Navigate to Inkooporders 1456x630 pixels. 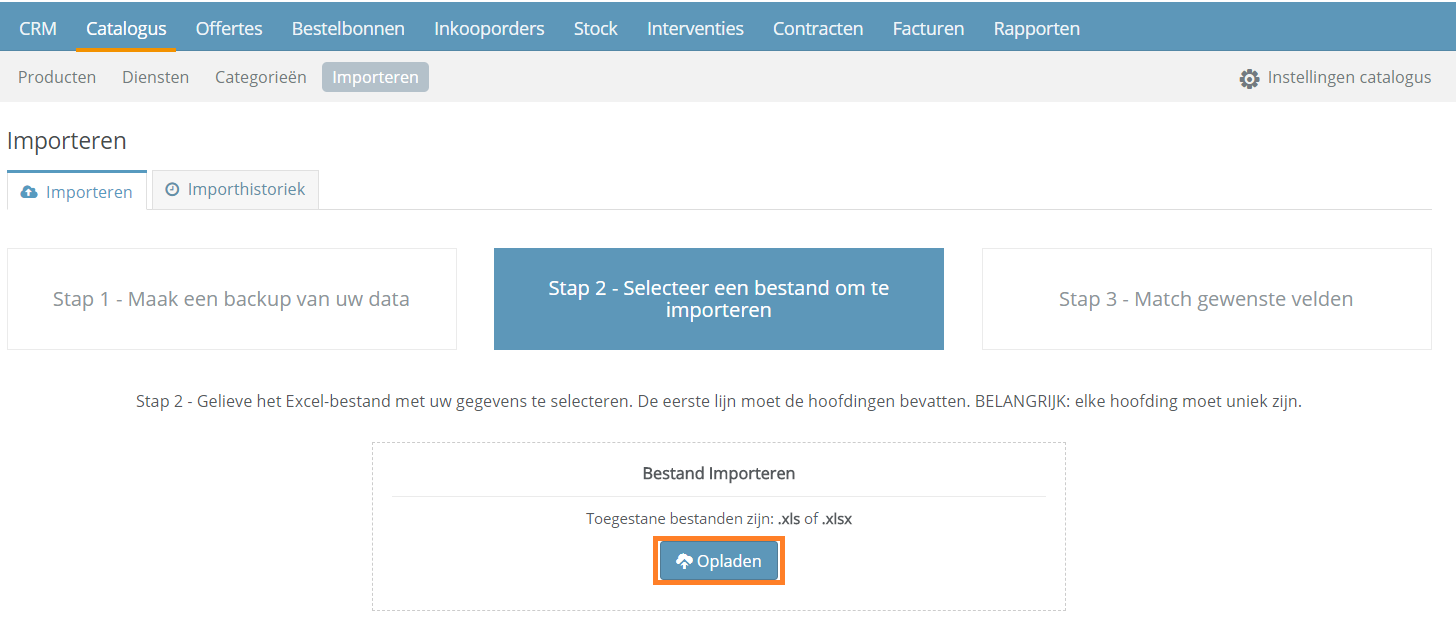pyautogui.click(x=489, y=29)
